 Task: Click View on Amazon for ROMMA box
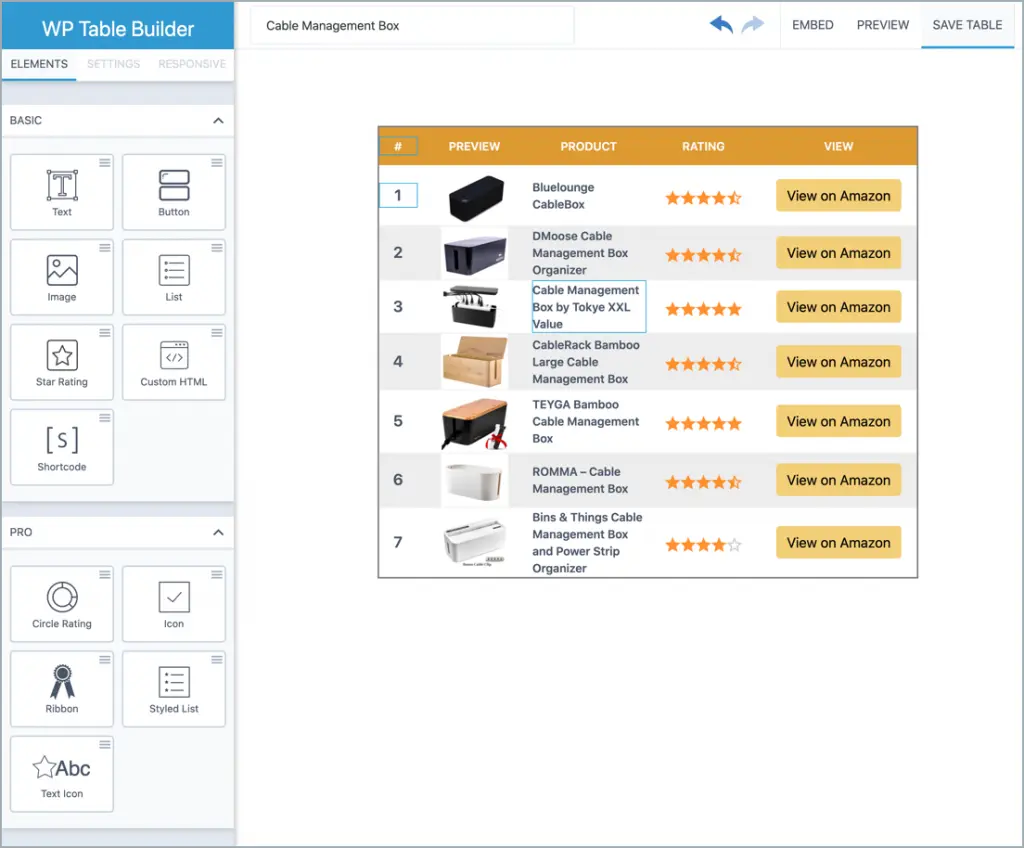839,480
